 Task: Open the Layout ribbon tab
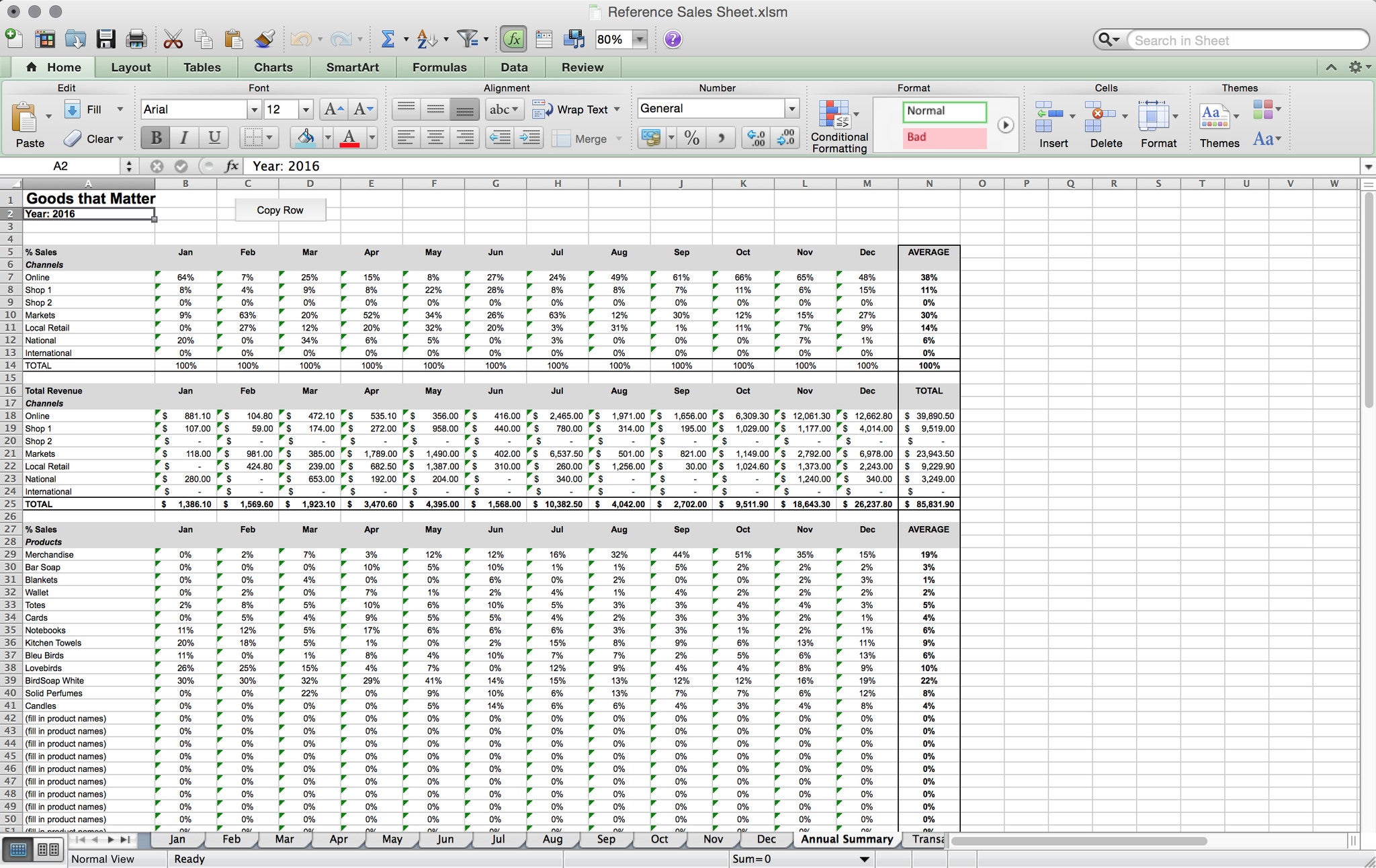click(130, 67)
